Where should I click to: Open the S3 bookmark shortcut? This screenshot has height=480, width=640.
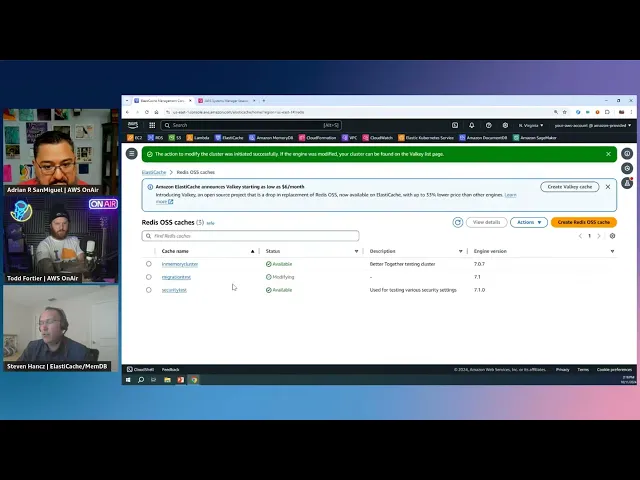[175, 138]
